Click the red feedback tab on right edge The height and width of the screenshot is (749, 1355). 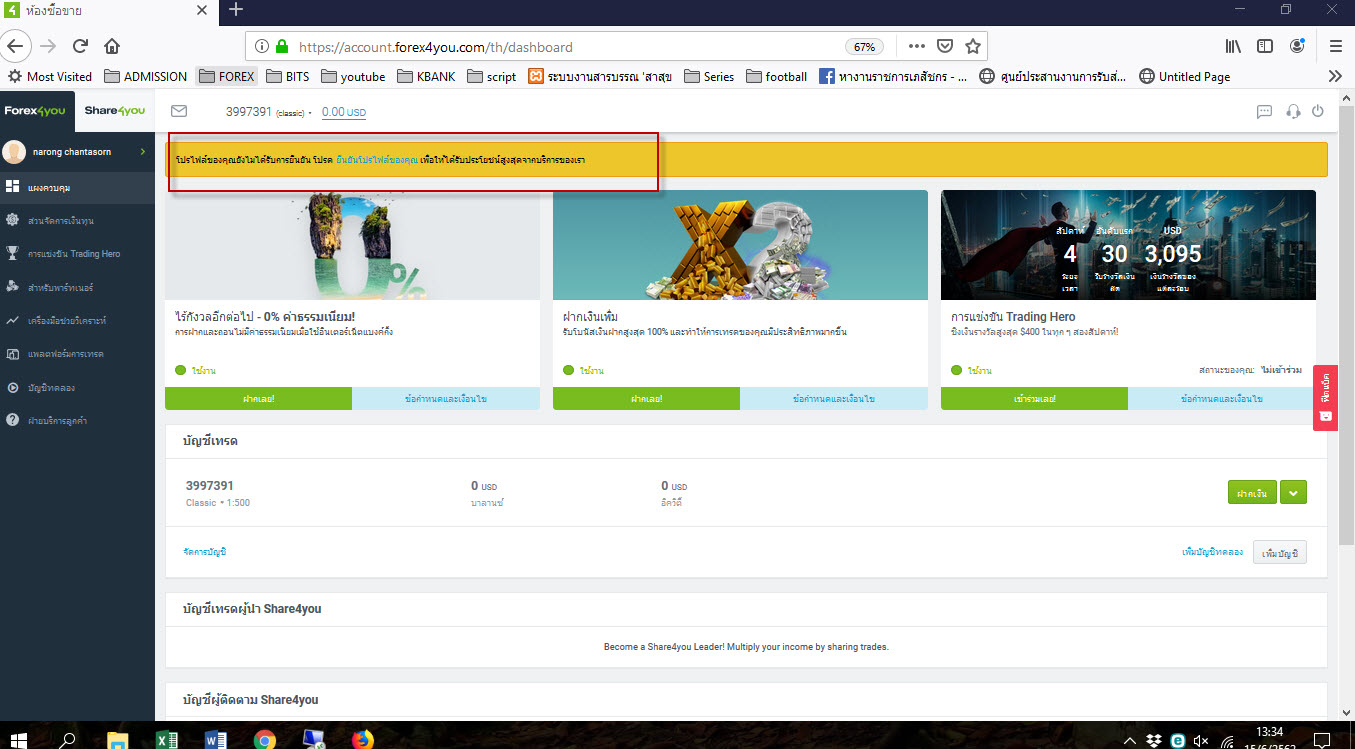[x=1325, y=397]
